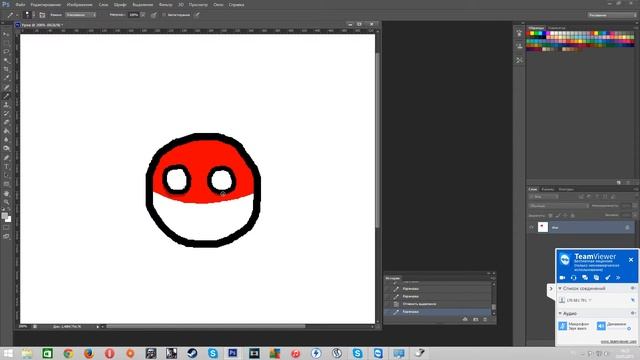The image size is (640, 360).
Task: Switch to the Каналы tab
Action: tap(547, 189)
